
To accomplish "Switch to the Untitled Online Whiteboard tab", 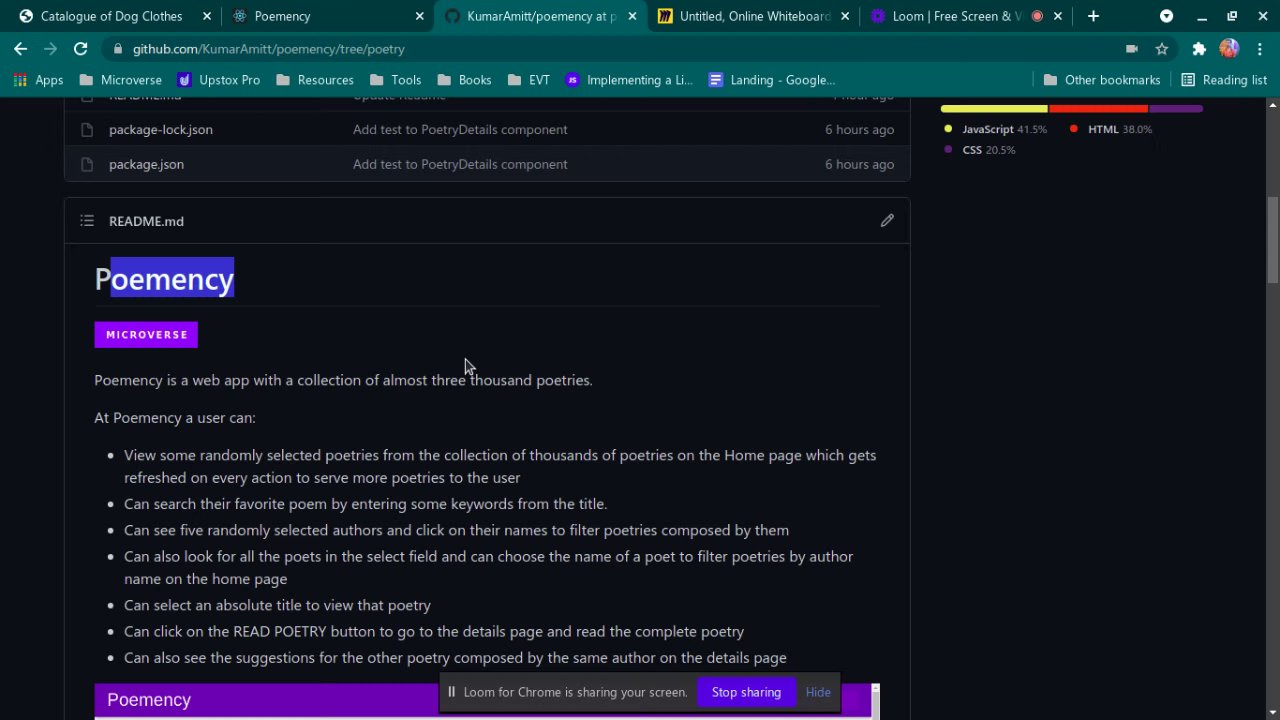I will click(754, 16).
